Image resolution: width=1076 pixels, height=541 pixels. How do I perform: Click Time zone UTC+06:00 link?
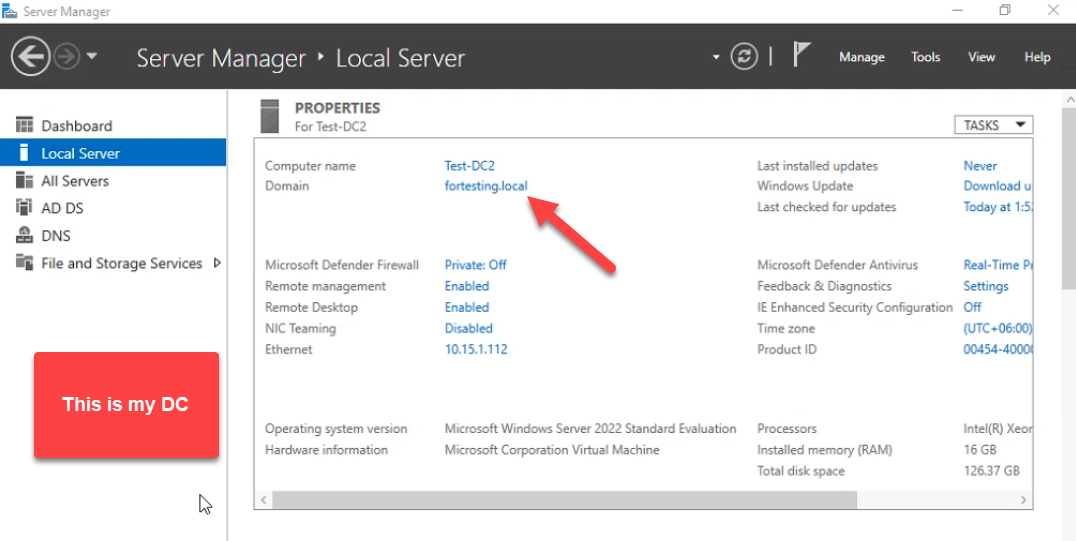pos(997,328)
